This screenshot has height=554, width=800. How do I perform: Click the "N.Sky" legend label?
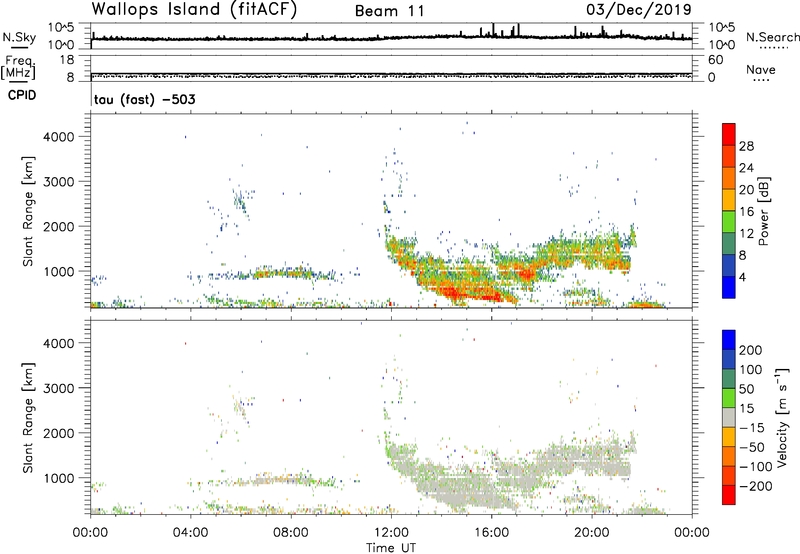19,37
